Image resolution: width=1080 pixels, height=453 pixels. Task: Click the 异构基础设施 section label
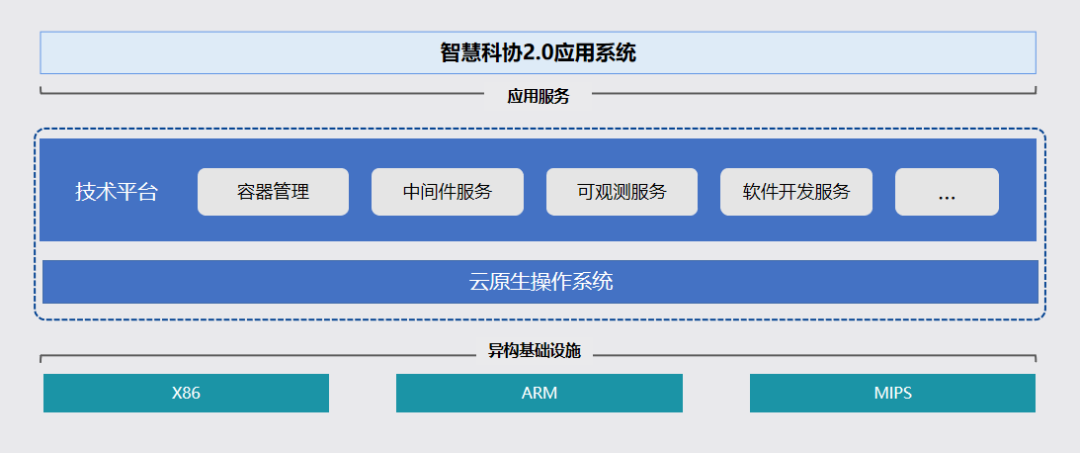click(534, 351)
